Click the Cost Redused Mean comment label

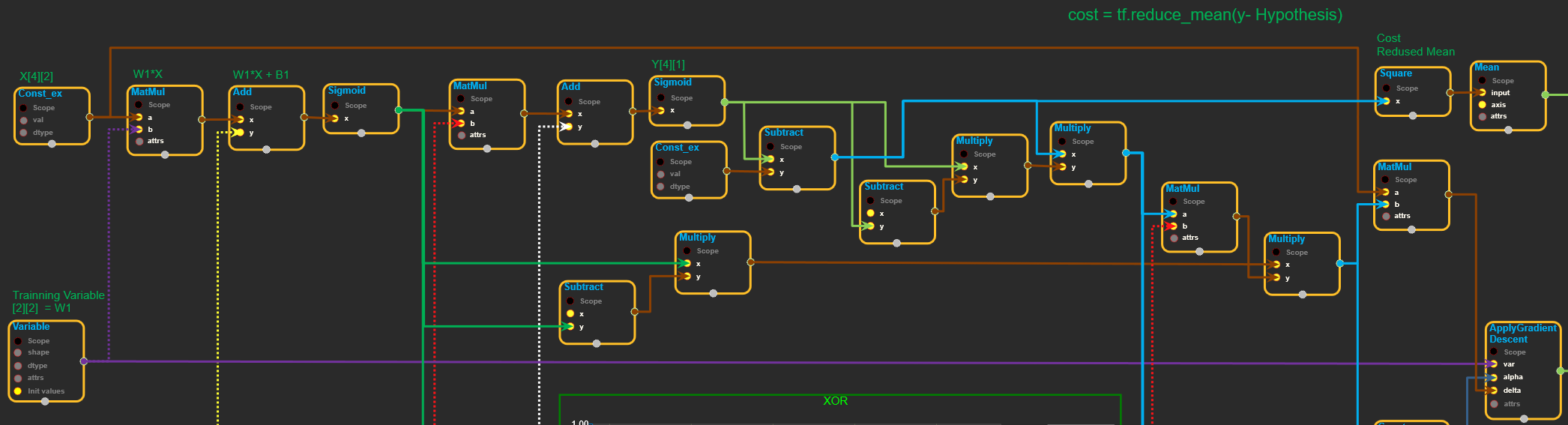(1415, 45)
